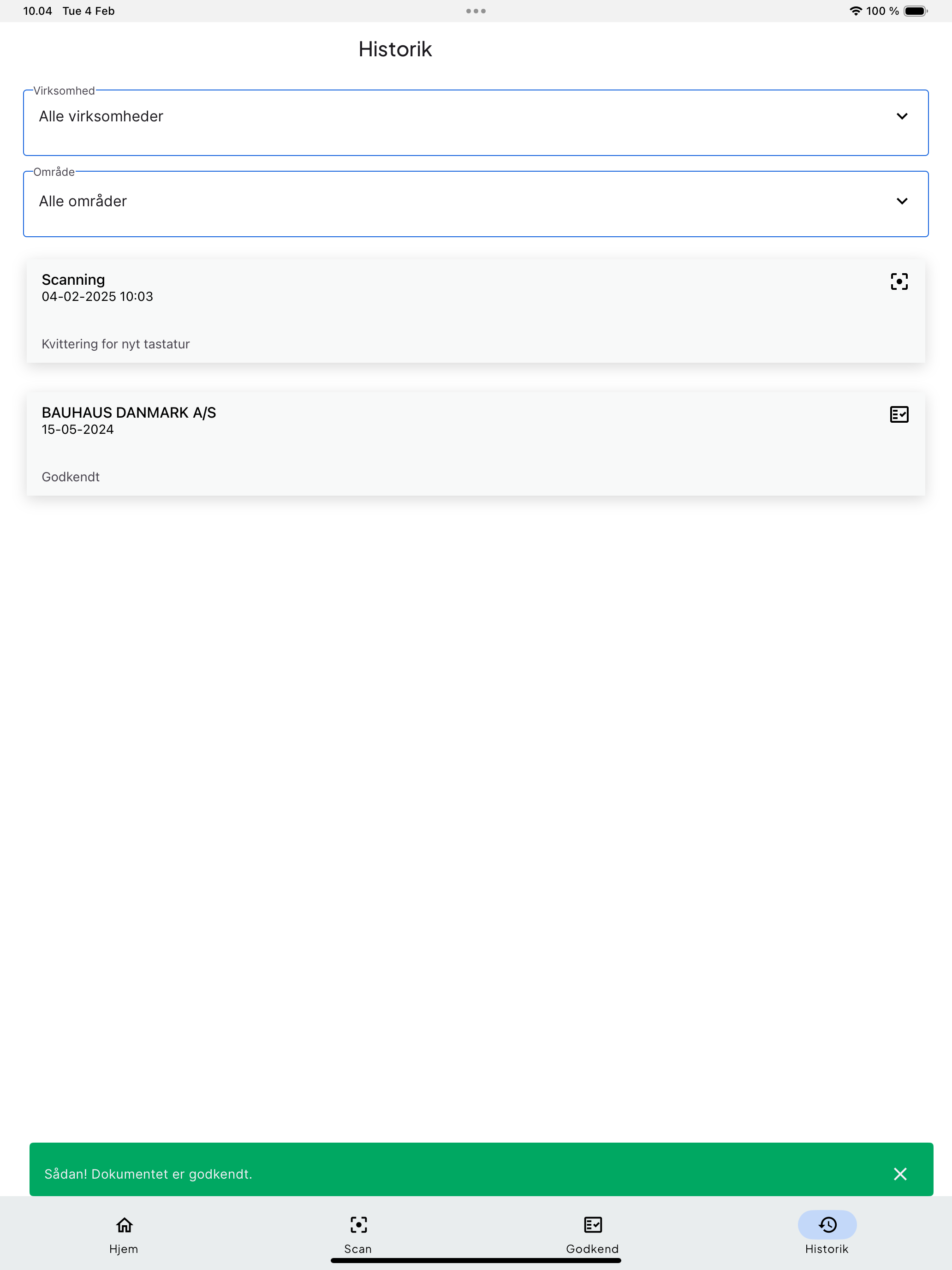Click the Sådan! Dokumentet er godkendt message
This screenshot has height=1270, width=952.
(148, 1174)
